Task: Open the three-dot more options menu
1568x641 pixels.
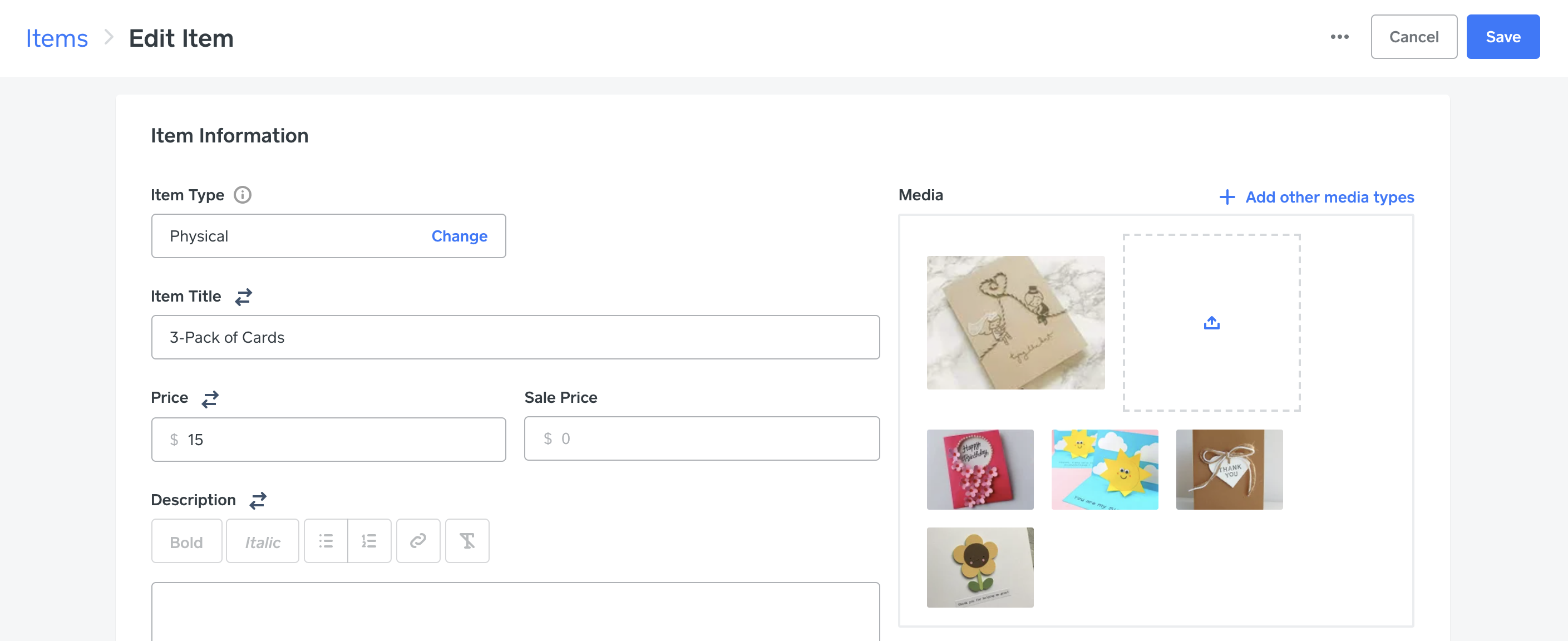Action: pos(1339,37)
